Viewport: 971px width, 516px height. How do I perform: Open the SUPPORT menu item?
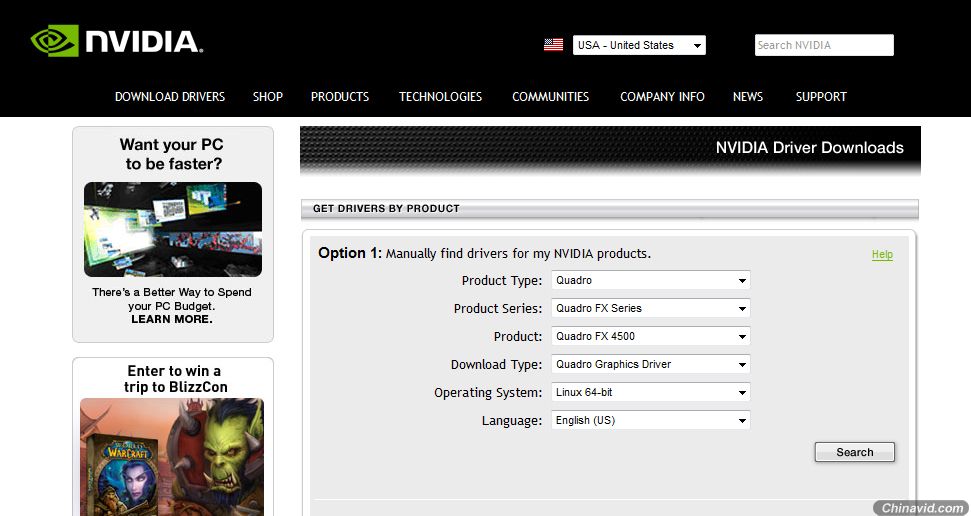(821, 97)
